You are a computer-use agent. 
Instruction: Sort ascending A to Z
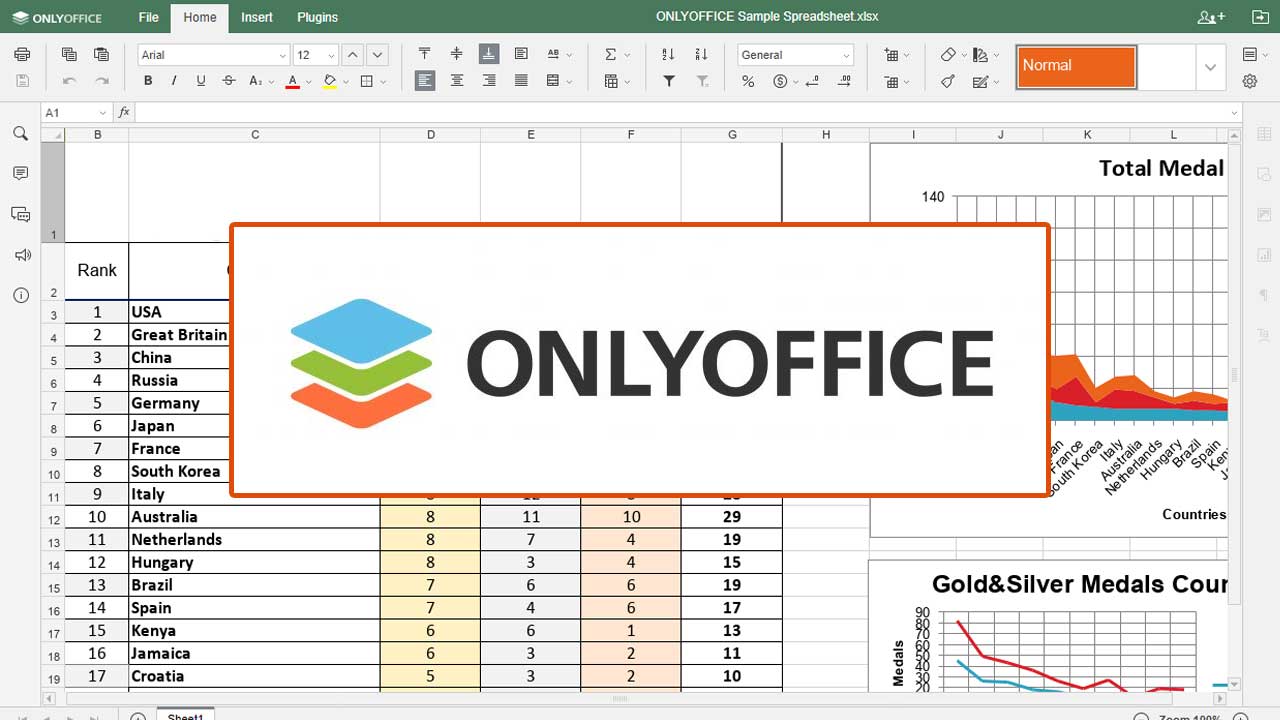[x=669, y=55]
